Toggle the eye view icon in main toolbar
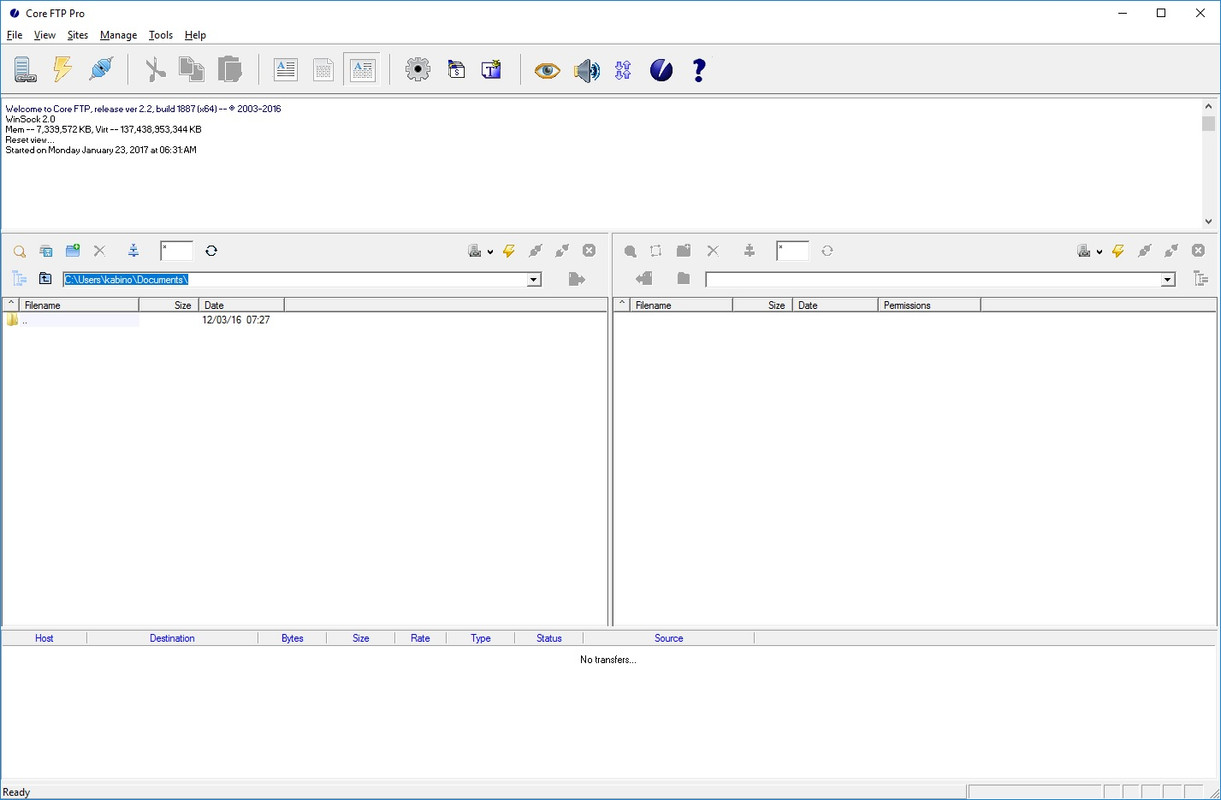The width and height of the screenshot is (1221, 800). pos(547,70)
